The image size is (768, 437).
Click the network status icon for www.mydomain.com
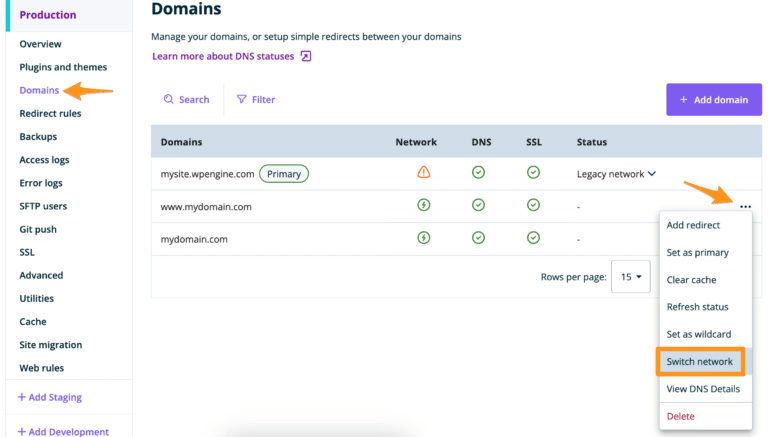(x=424, y=206)
